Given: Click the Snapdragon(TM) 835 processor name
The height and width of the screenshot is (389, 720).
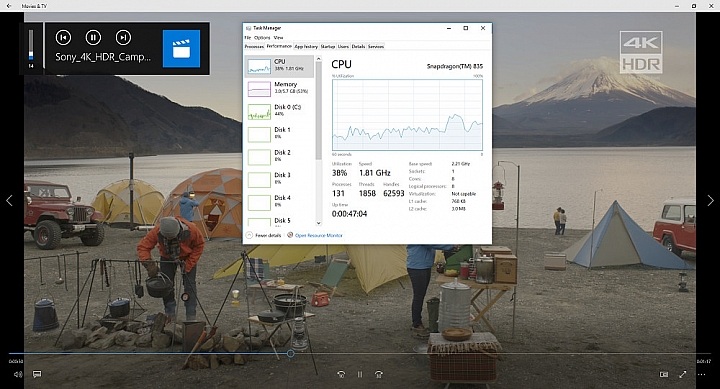Looking at the screenshot, I should pyautogui.click(x=455, y=66).
